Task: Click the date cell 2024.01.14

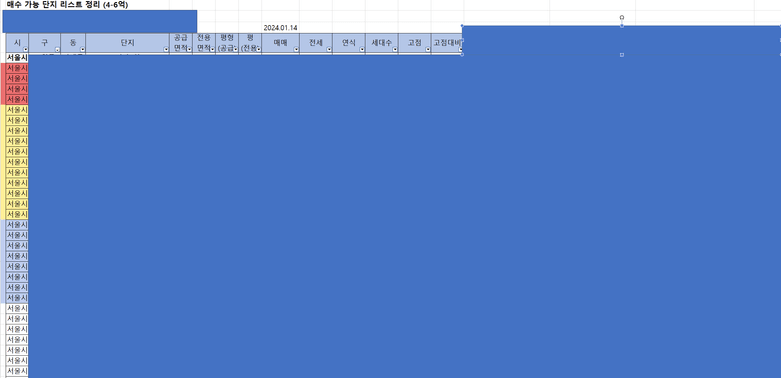Action: click(x=280, y=28)
